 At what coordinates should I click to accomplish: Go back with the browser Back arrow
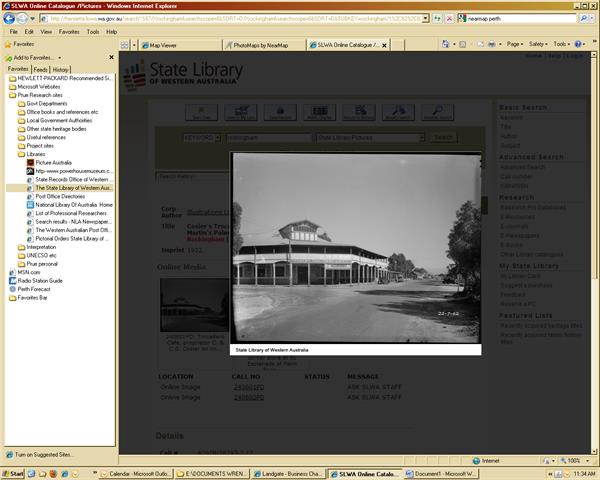[x=9, y=18]
